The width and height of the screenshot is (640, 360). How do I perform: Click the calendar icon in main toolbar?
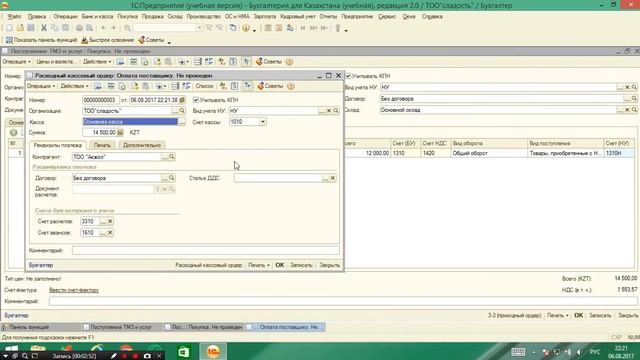click(279, 28)
